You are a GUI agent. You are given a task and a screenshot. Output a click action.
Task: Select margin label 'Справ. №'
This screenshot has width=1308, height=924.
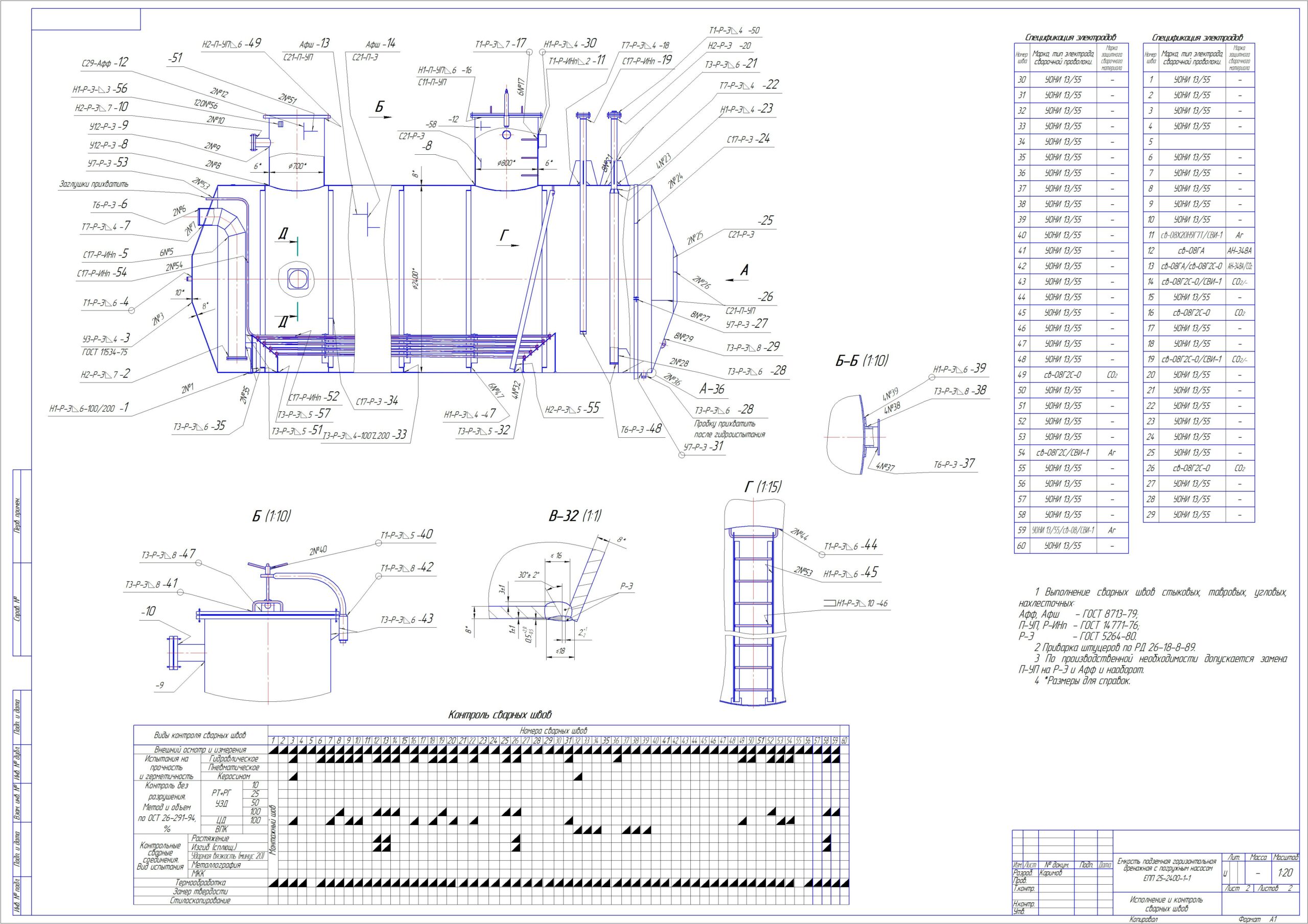coord(17,608)
